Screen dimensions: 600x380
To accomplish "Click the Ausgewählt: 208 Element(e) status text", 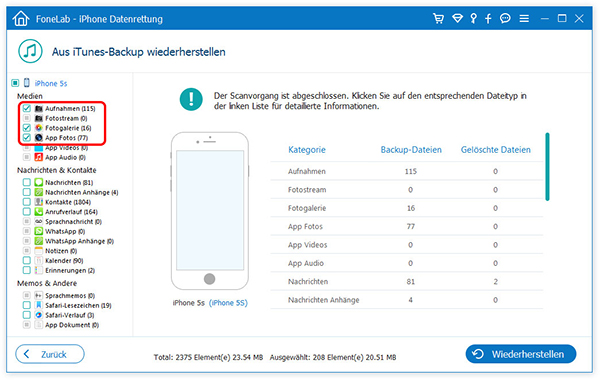I will click(333, 357).
